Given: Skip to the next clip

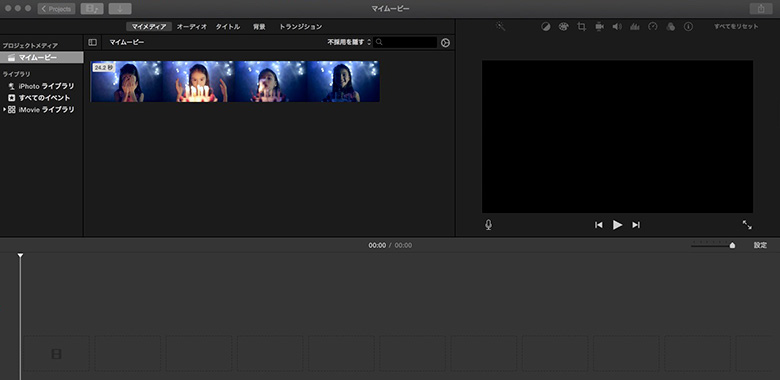Looking at the screenshot, I should pos(636,225).
